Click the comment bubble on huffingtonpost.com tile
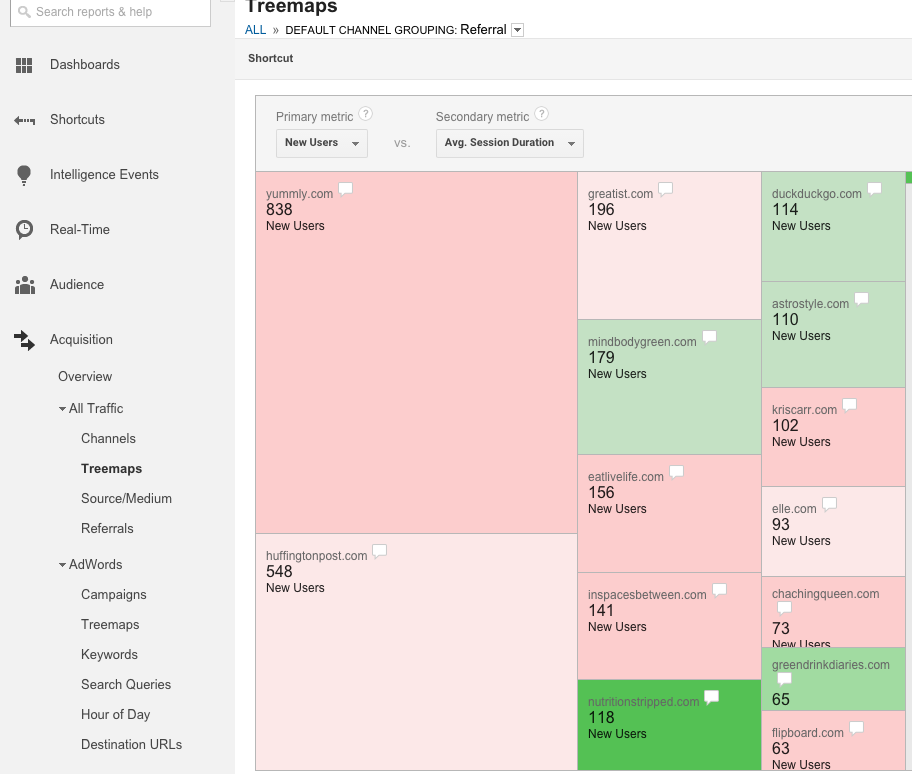The image size is (912, 774). coord(379,549)
